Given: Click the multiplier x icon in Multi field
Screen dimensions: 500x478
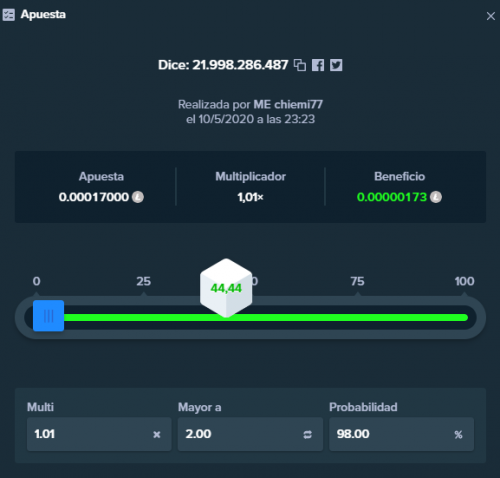Looking at the screenshot, I should [157, 435].
